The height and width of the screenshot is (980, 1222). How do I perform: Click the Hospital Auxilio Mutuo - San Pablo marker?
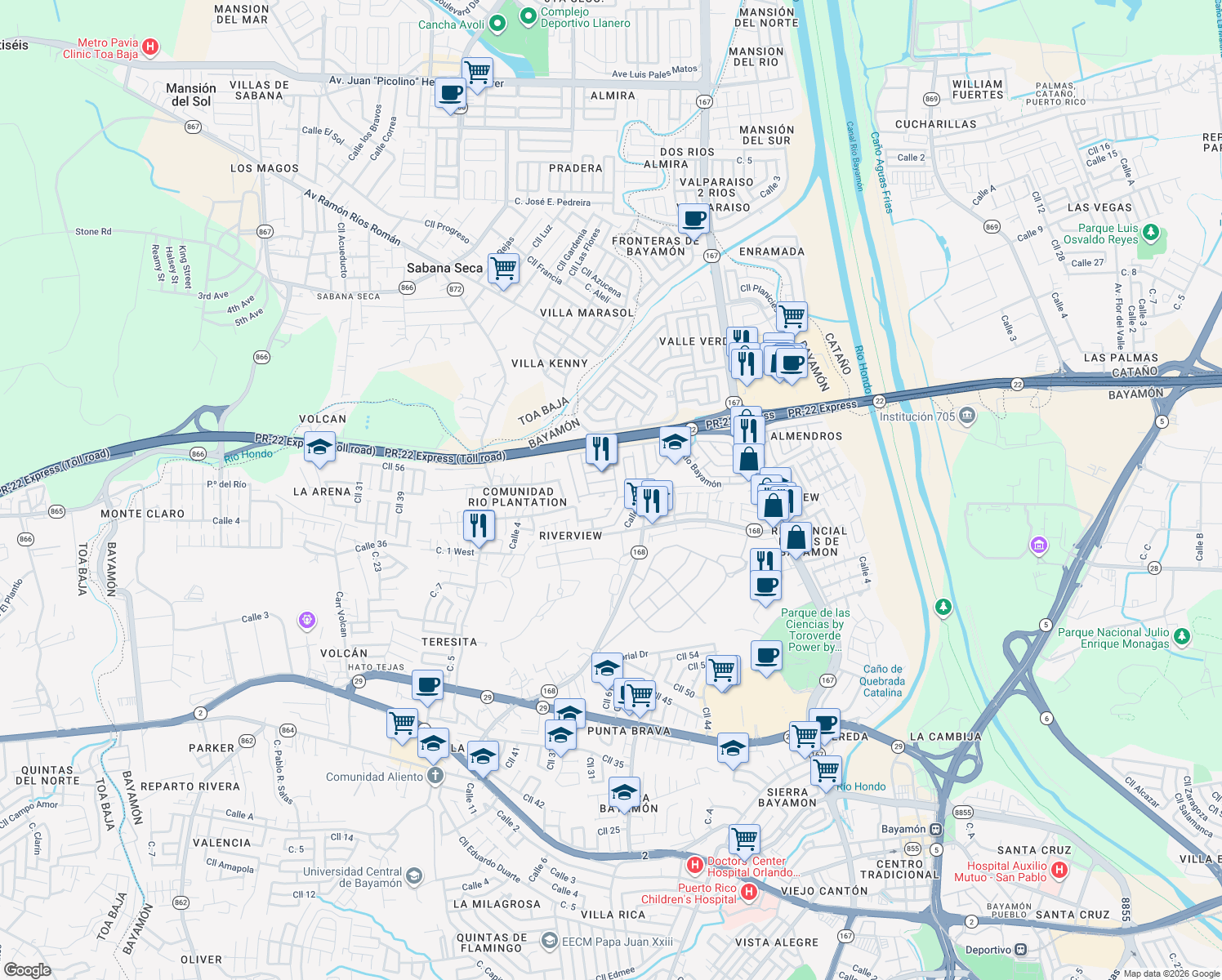[1059, 869]
